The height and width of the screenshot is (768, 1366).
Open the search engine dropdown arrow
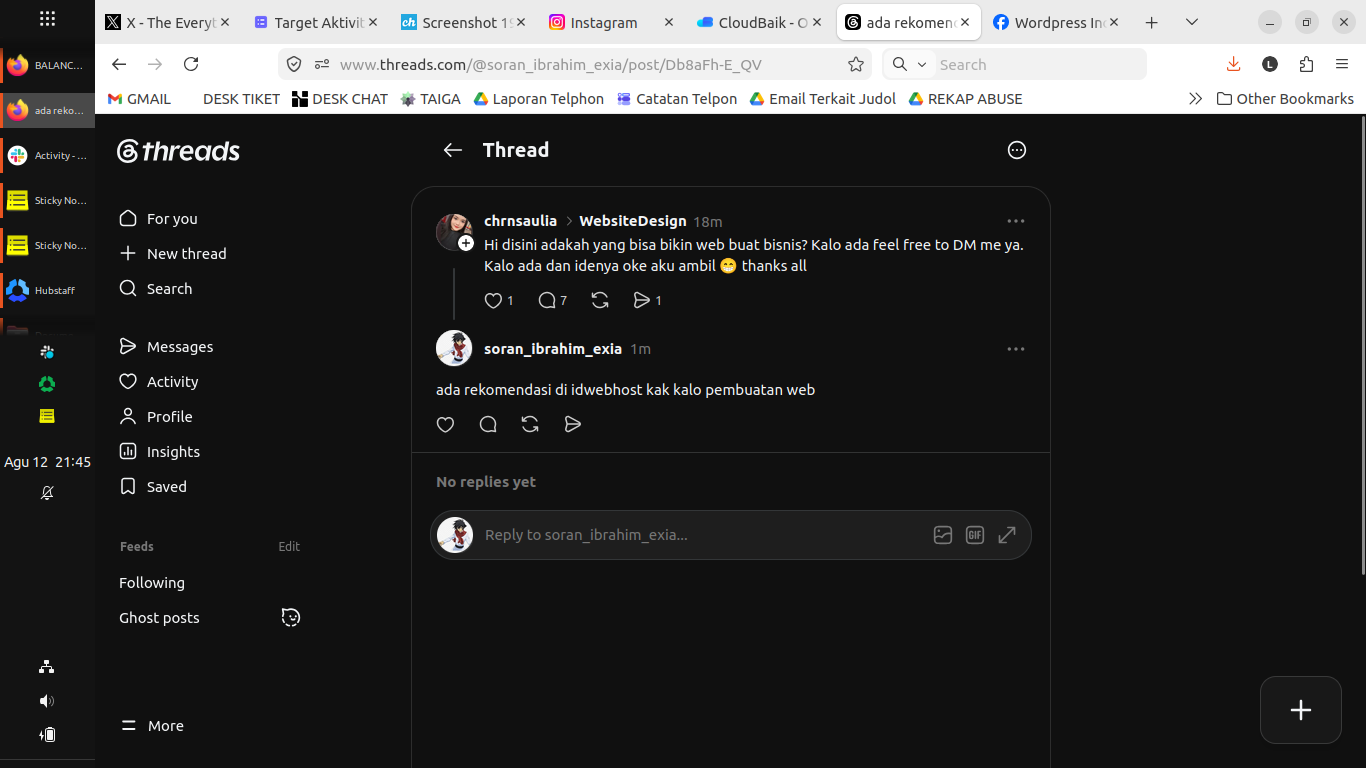pos(922,64)
